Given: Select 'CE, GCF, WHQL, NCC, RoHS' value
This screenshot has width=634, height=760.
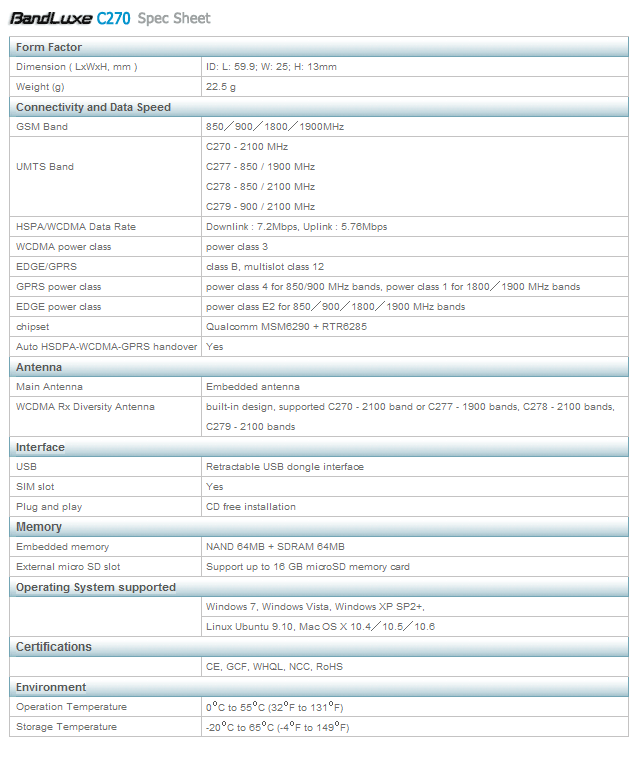Looking at the screenshot, I should (x=274, y=667).
